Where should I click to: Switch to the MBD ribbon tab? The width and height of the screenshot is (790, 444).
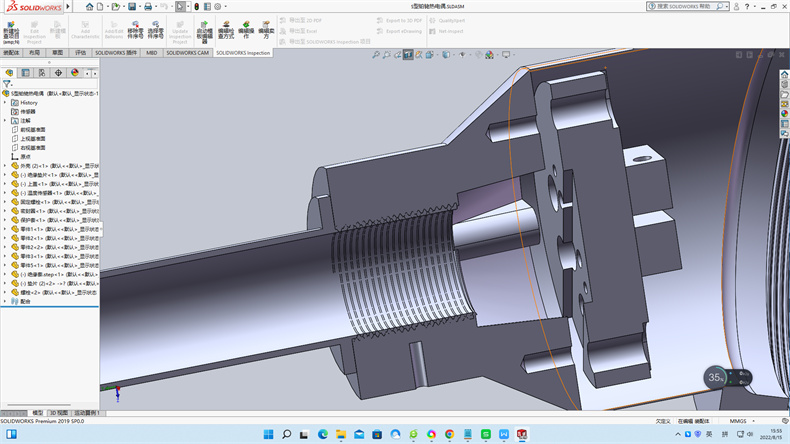point(152,52)
